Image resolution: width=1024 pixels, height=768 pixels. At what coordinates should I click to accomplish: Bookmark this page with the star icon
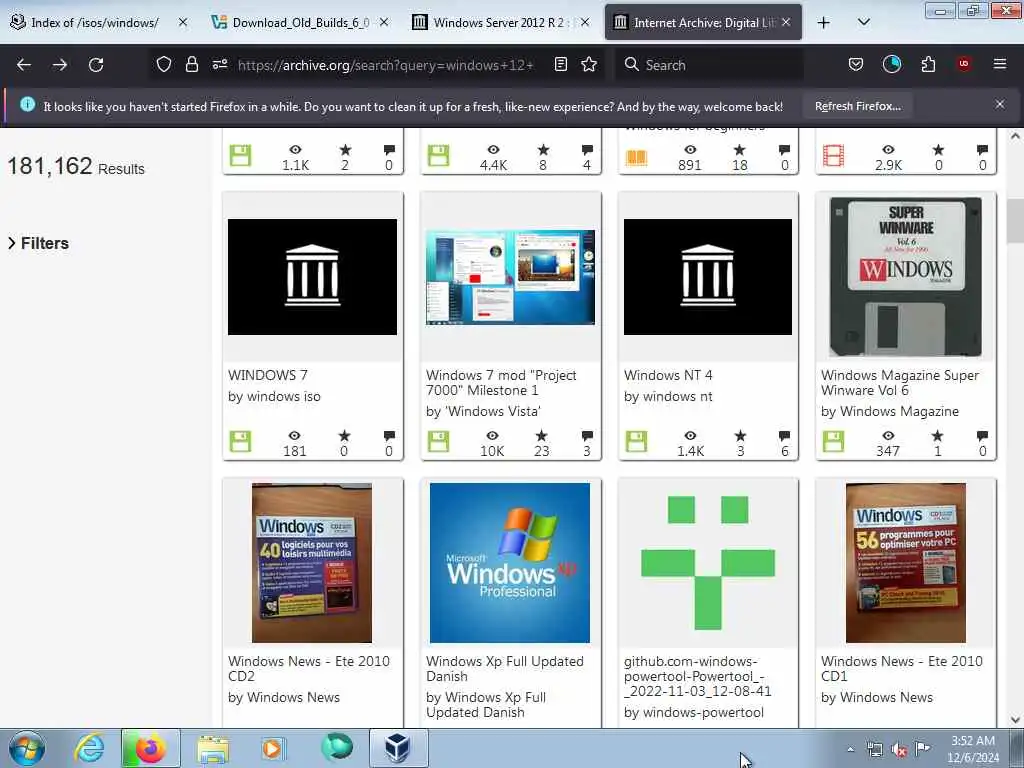[589, 65]
